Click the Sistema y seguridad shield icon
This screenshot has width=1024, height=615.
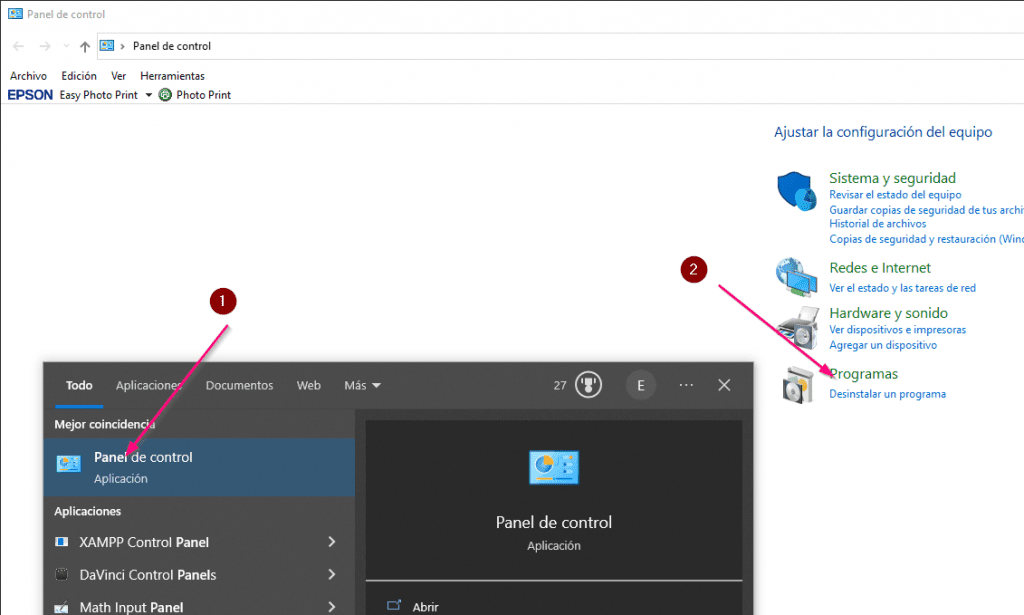click(x=797, y=191)
